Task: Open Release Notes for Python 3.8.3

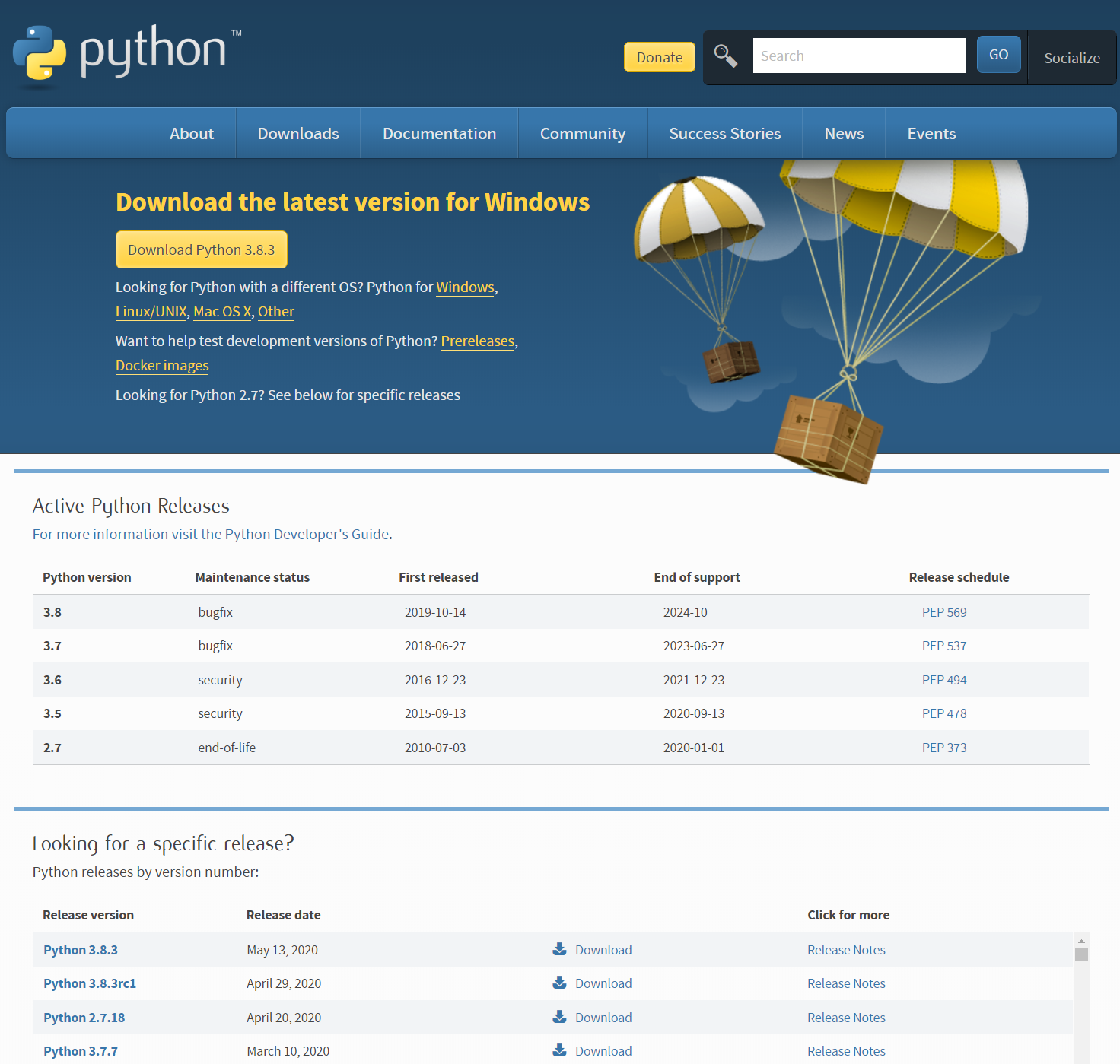Action: point(846,950)
